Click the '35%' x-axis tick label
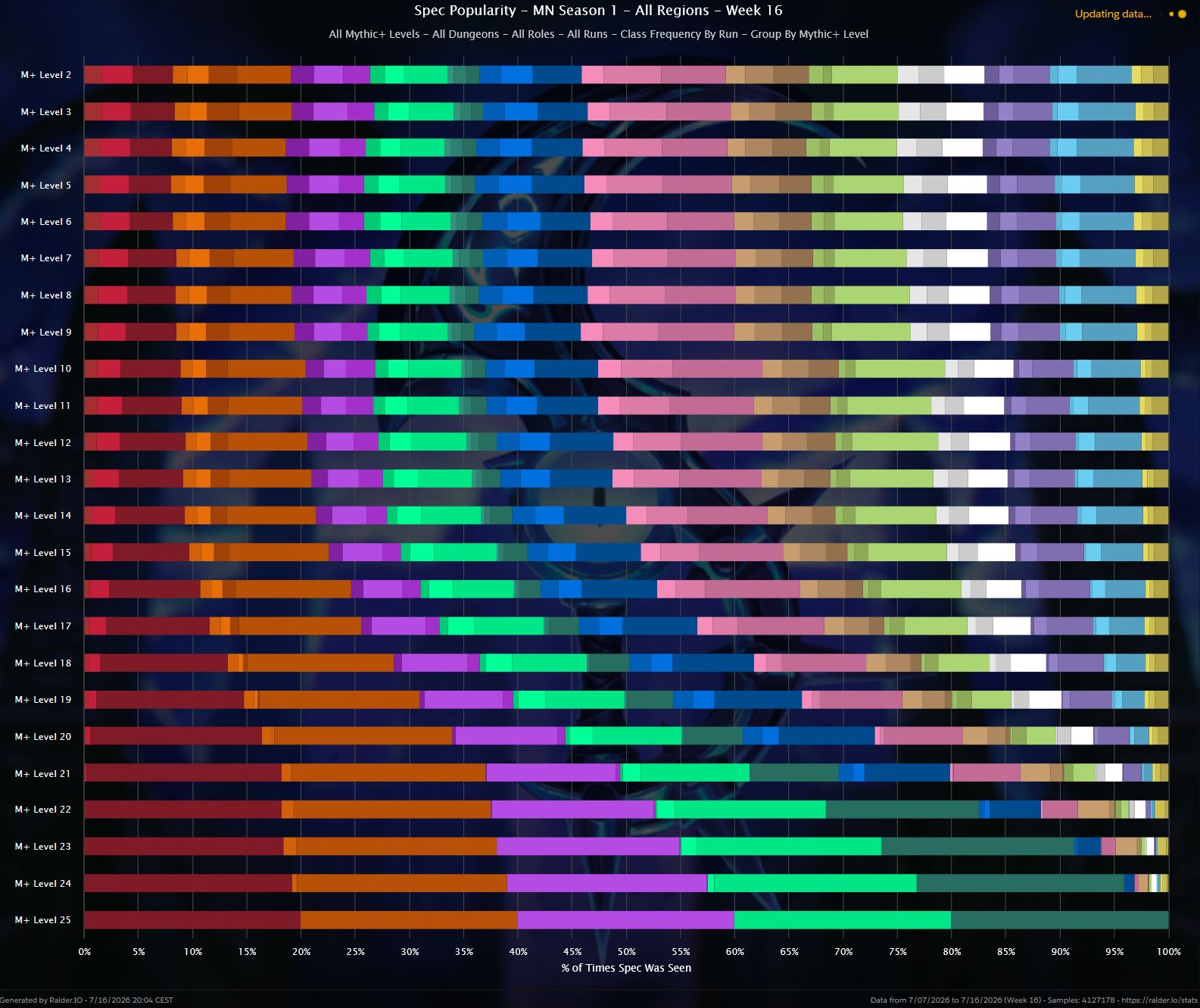 click(464, 952)
